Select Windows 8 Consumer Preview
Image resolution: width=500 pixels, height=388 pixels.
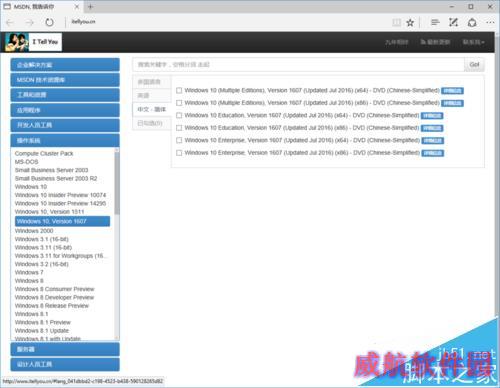pyautogui.click(x=55, y=289)
